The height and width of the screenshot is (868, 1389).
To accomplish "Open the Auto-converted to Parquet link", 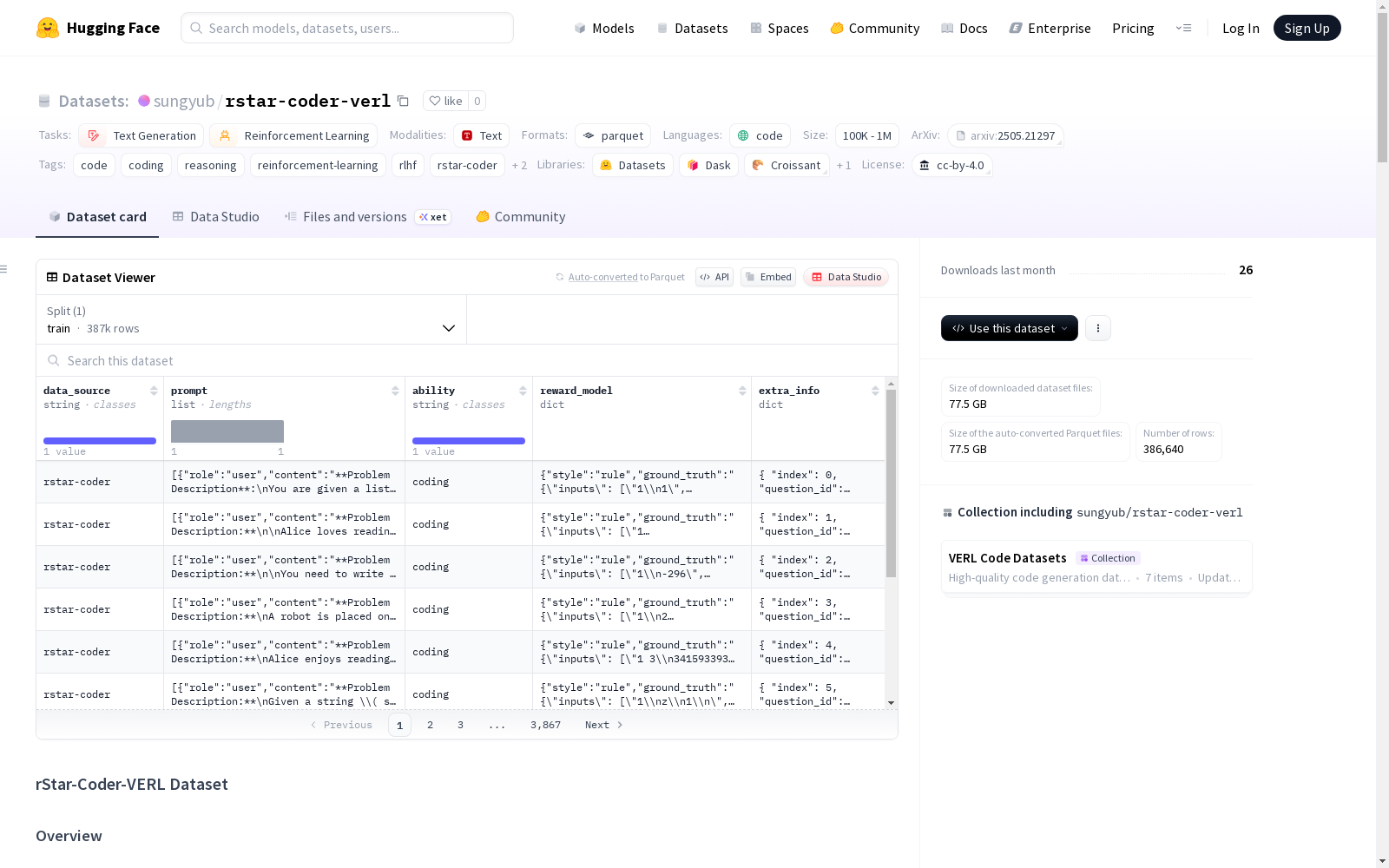I will [620, 277].
